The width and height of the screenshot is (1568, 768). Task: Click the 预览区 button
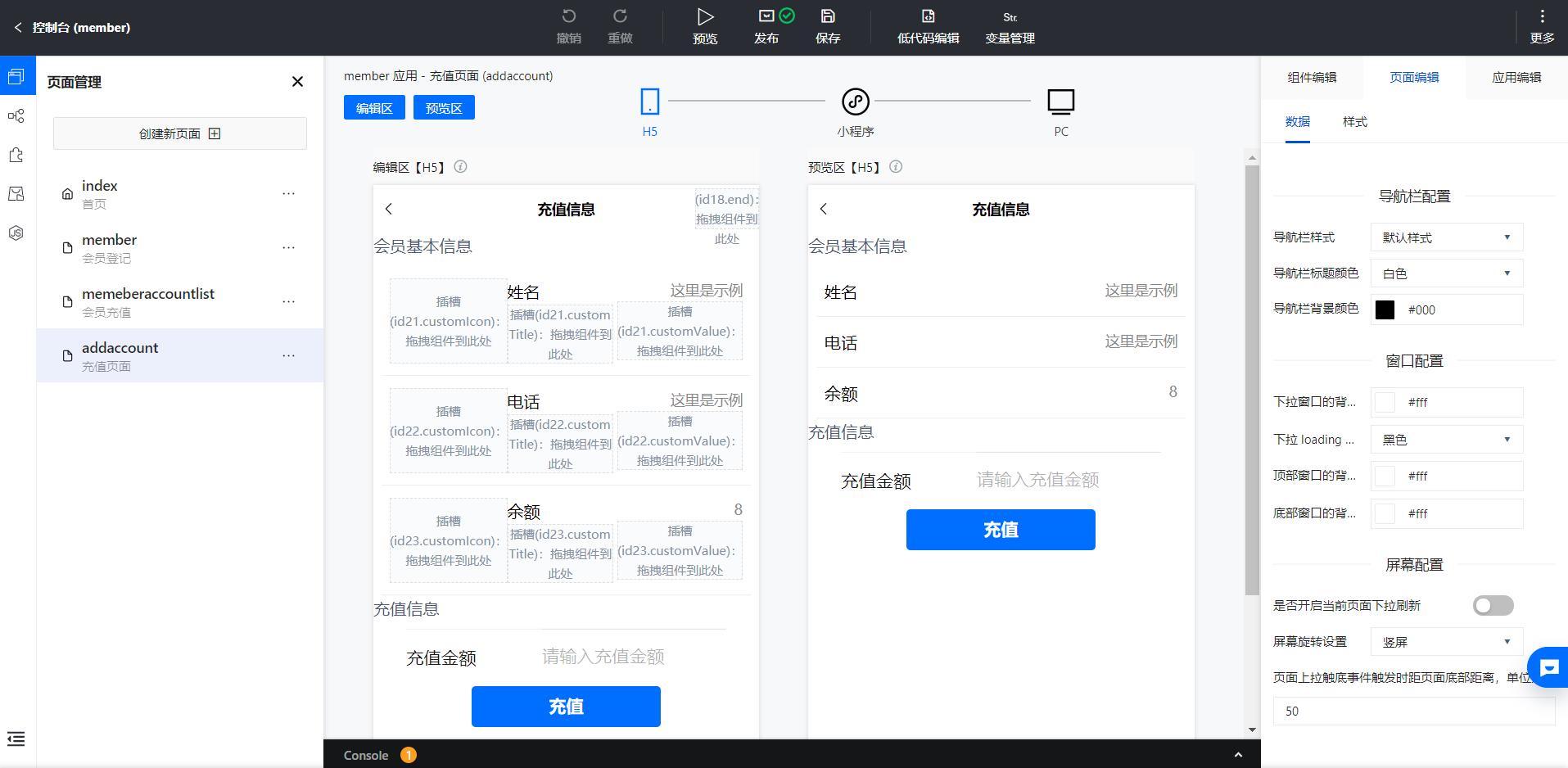[x=444, y=108]
